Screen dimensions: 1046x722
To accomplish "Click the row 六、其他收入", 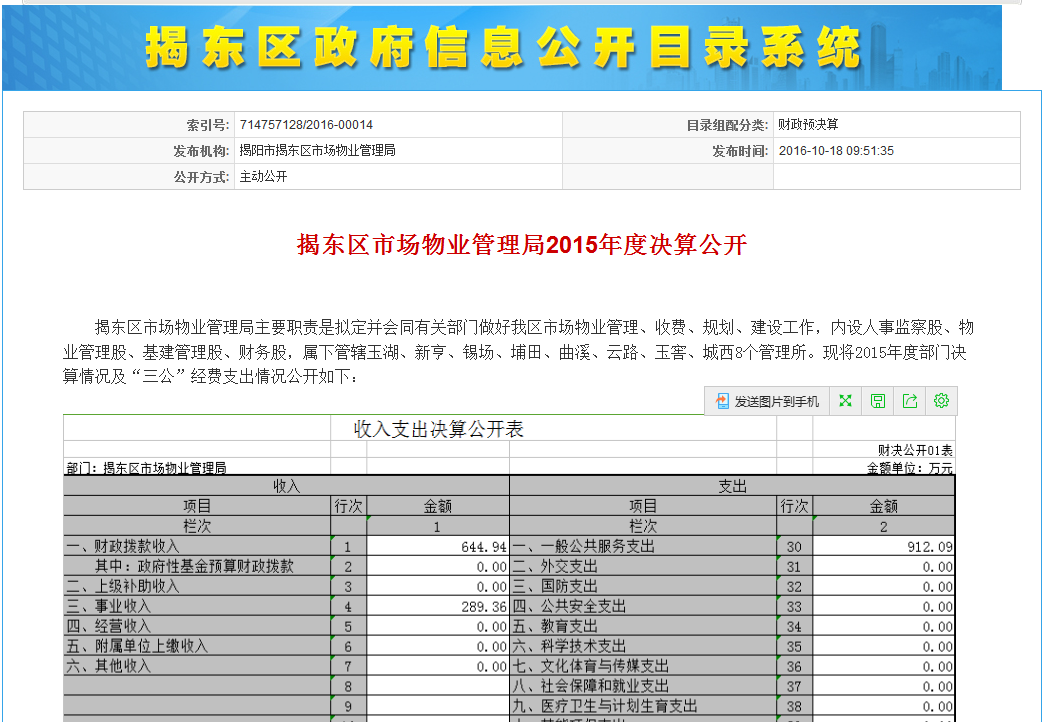I will [x=109, y=667].
